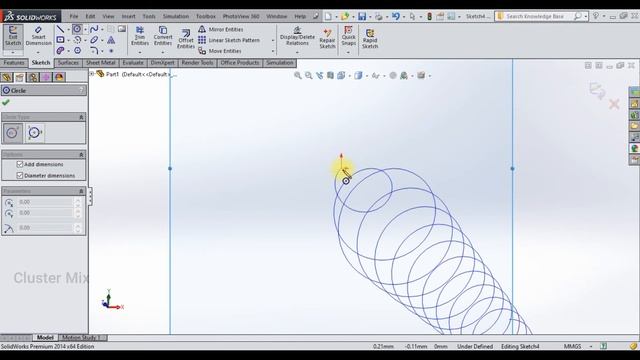Open Display/Delete Relations

[x=297, y=36]
